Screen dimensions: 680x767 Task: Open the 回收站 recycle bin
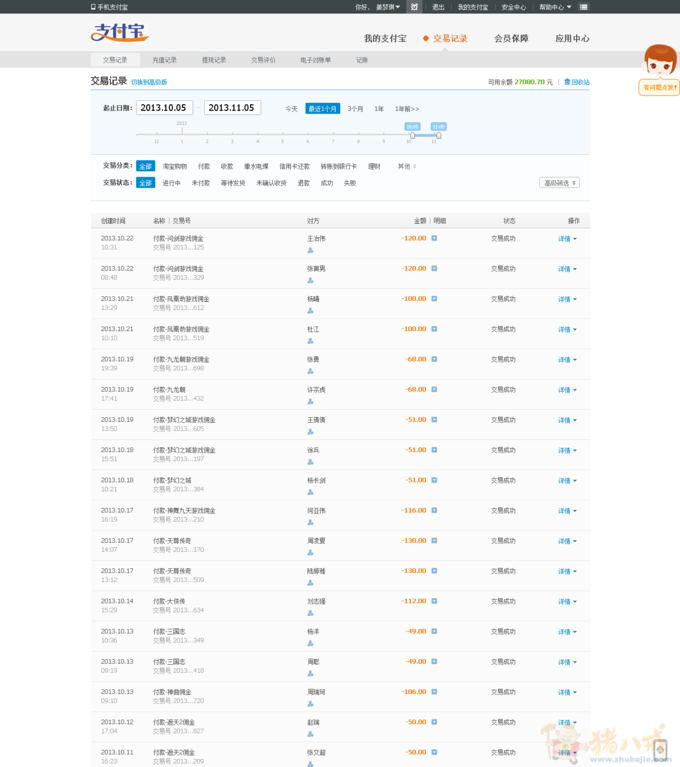pyautogui.click(x=577, y=82)
